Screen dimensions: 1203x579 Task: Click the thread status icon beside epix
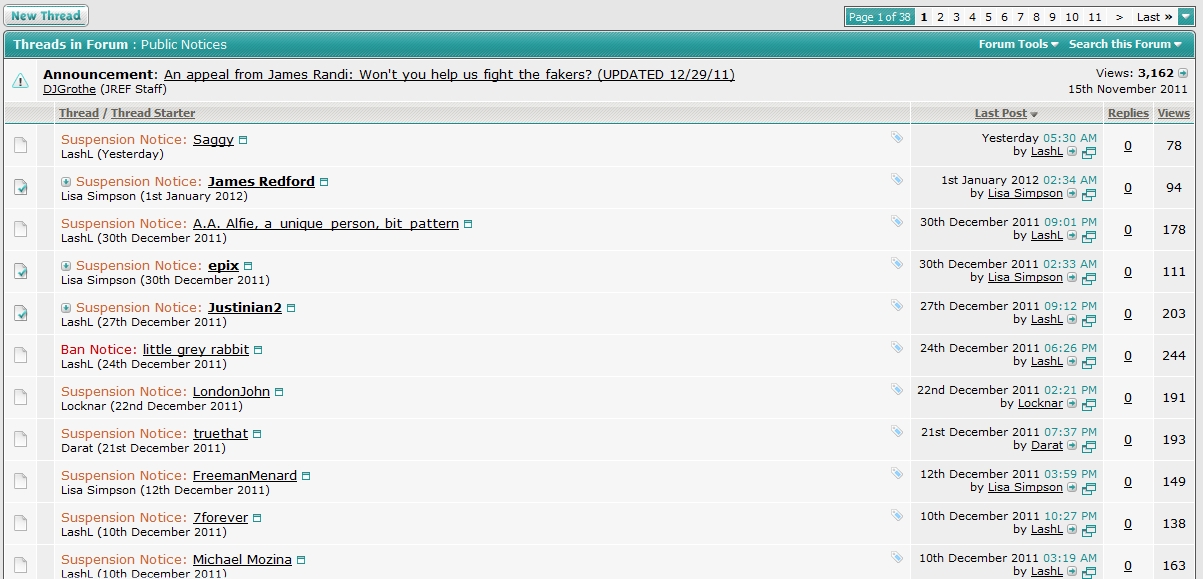(20, 271)
